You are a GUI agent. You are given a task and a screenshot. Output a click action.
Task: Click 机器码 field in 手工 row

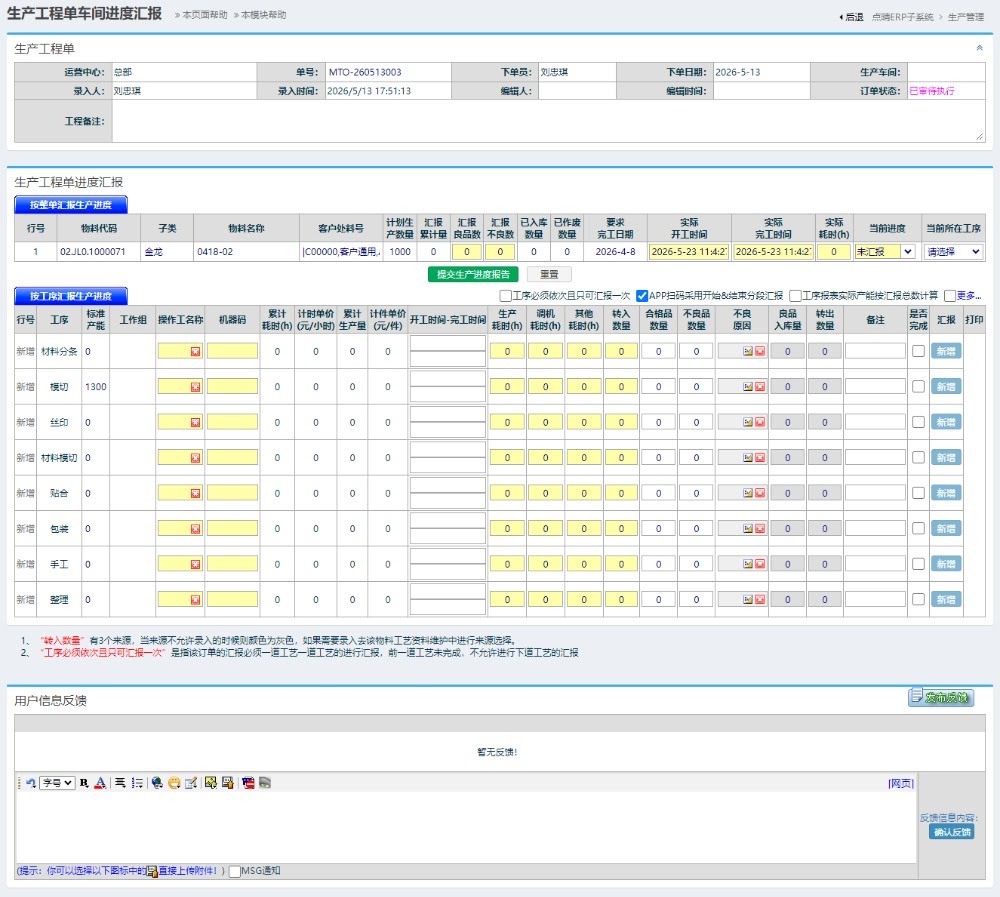[232, 564]
